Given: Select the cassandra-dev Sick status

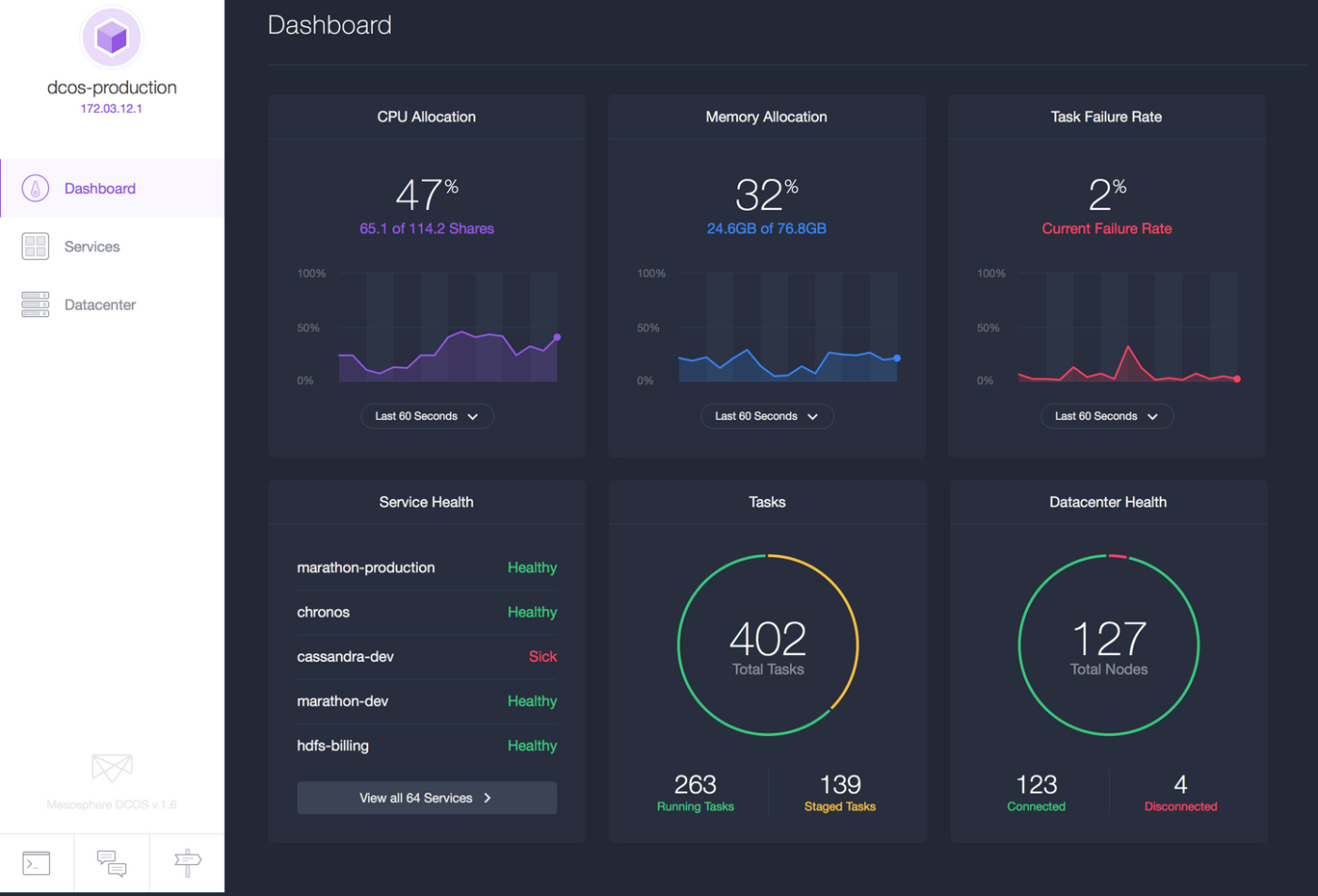Looking at the screenshot, I should click(542, 657).
